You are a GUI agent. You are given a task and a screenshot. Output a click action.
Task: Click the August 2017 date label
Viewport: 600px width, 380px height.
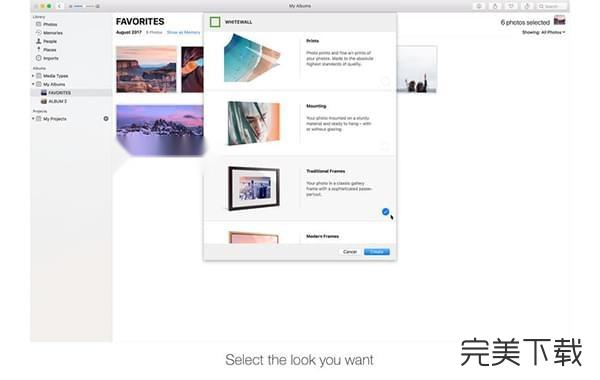pyautogui.click(x=129, y=32)
